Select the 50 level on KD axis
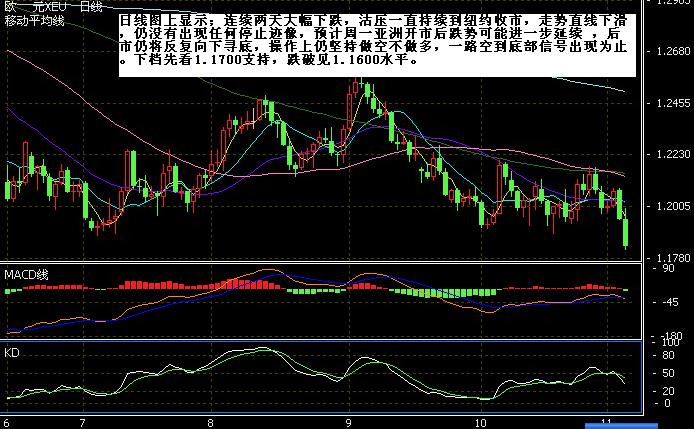Viewport: 694px width, 429px height. pyautogui.click(x=668, y=373)
